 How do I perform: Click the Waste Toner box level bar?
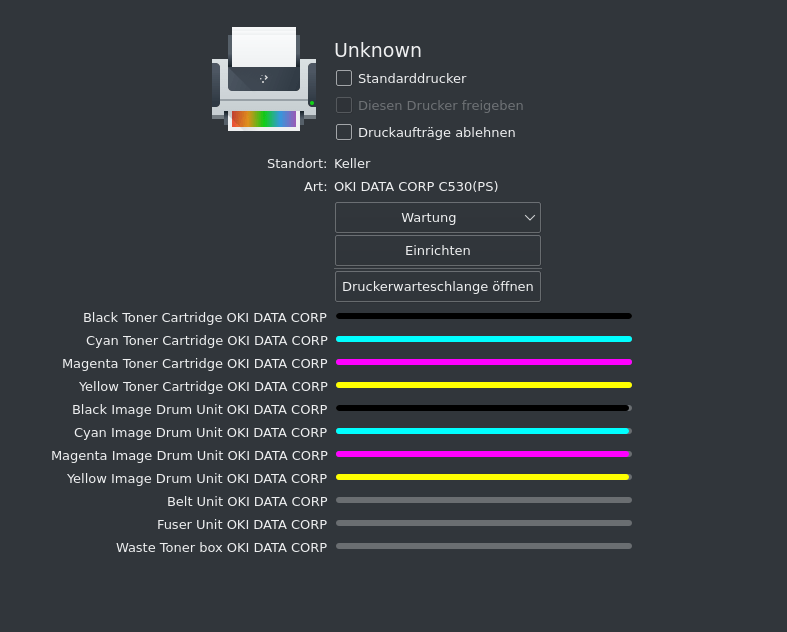click(x=483, y=546)
